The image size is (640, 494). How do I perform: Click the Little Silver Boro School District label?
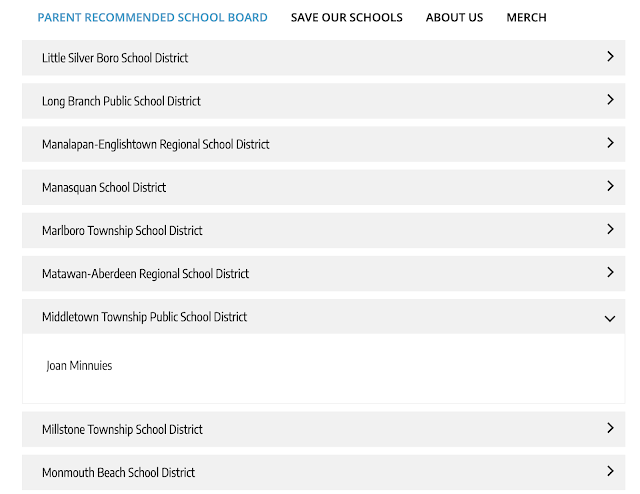click(x=115, y=58)
